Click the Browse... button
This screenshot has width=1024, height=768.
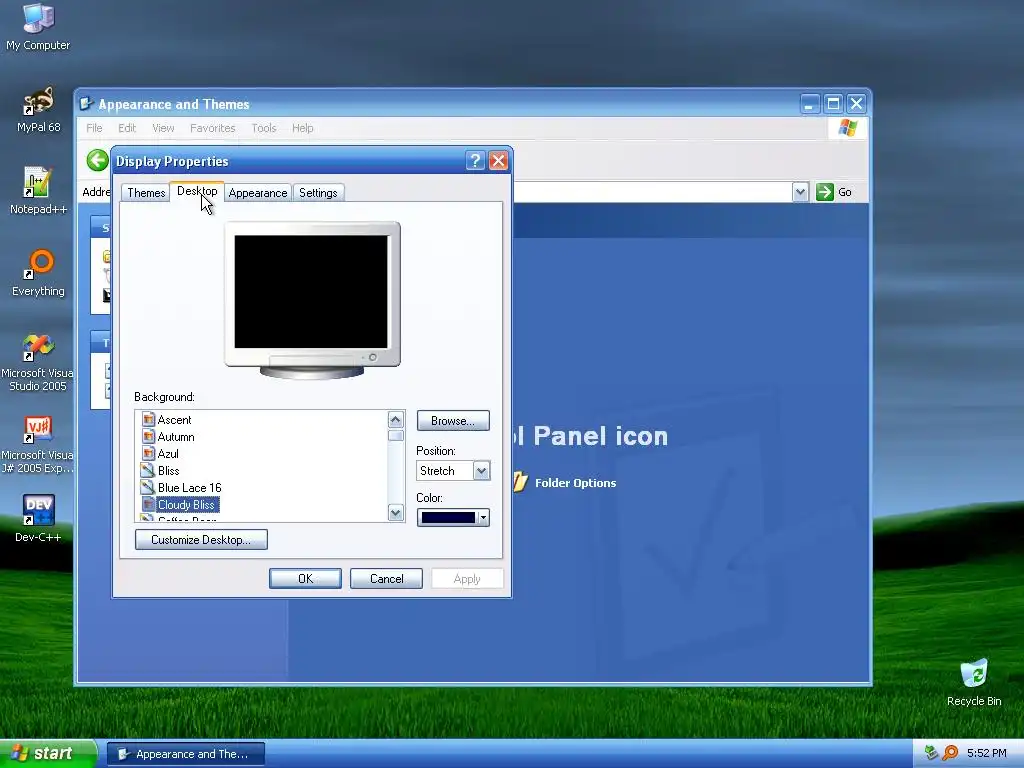click(453, 421)
